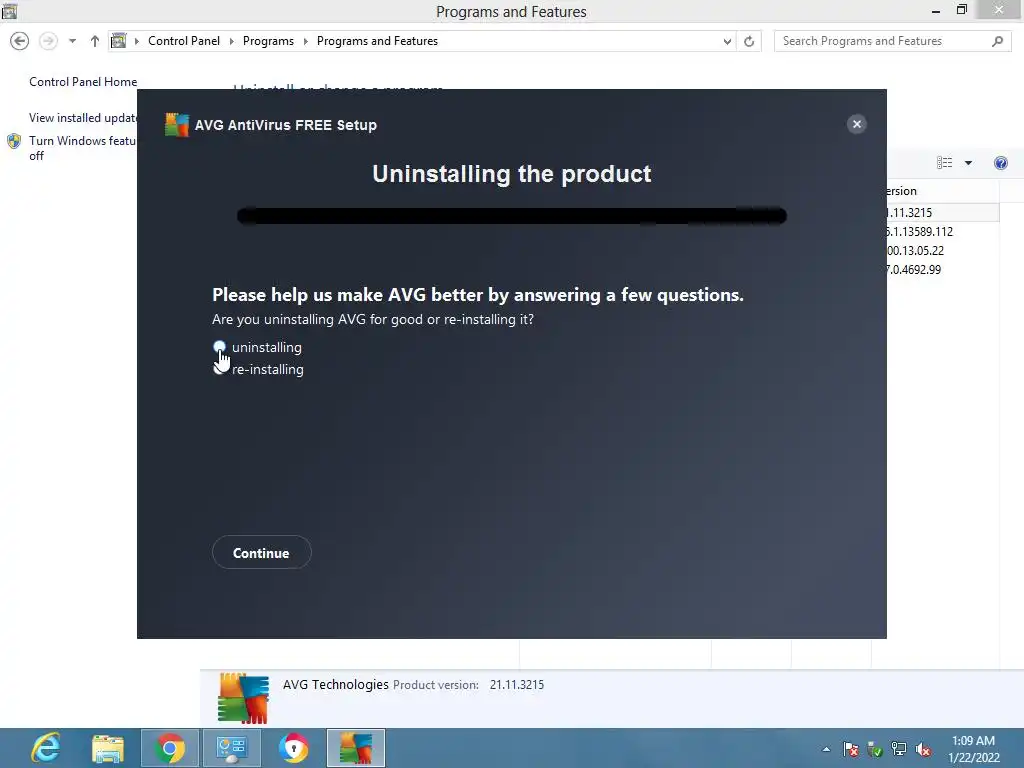Switch to Control Panel taskbar button
Screen dimensions: 1024x768
232,748
